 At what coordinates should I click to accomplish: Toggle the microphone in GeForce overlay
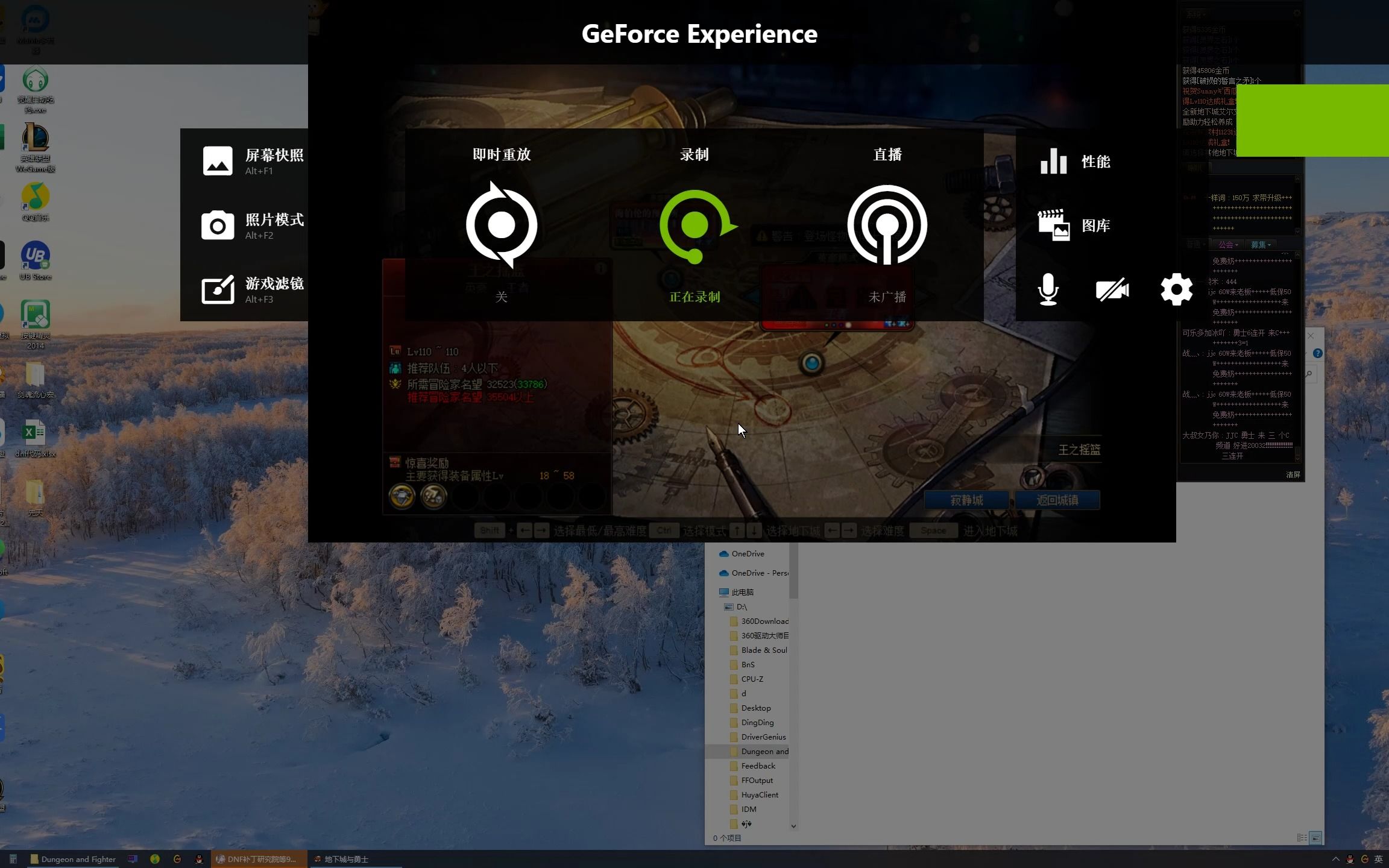[1048, 290]
